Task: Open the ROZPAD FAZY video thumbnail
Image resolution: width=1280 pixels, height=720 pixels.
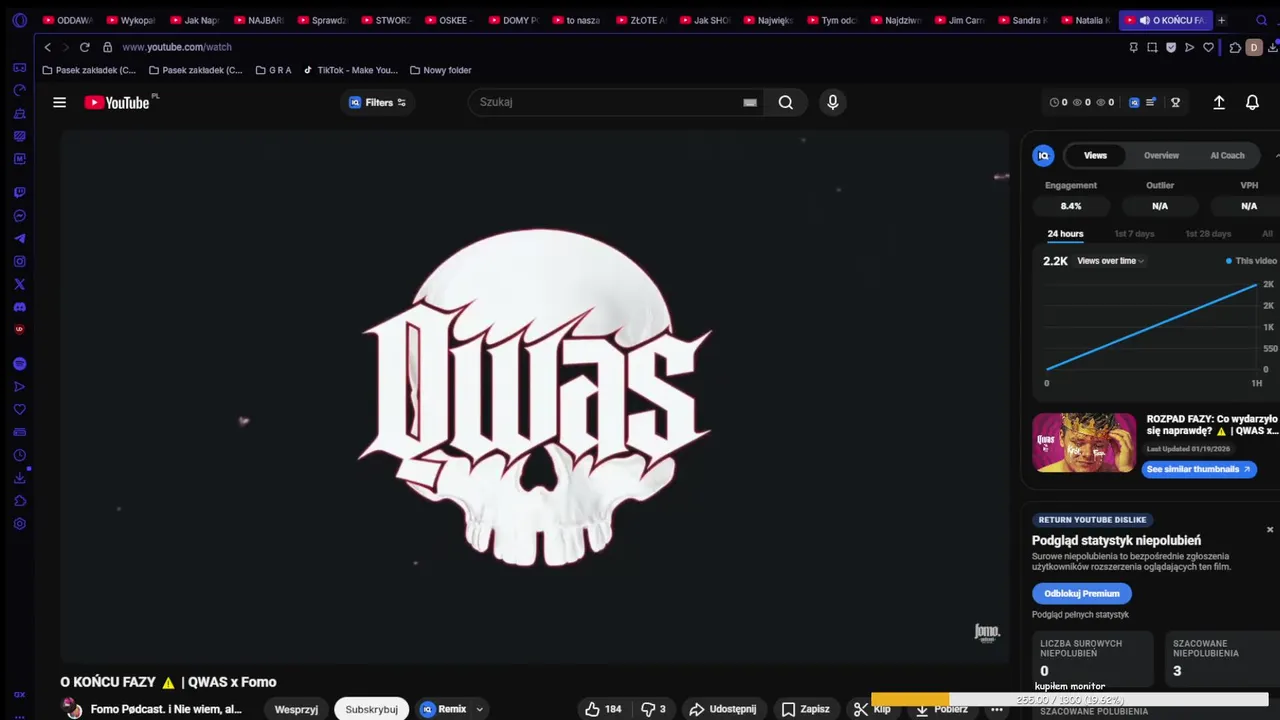Action: (x=1084, y=442)
